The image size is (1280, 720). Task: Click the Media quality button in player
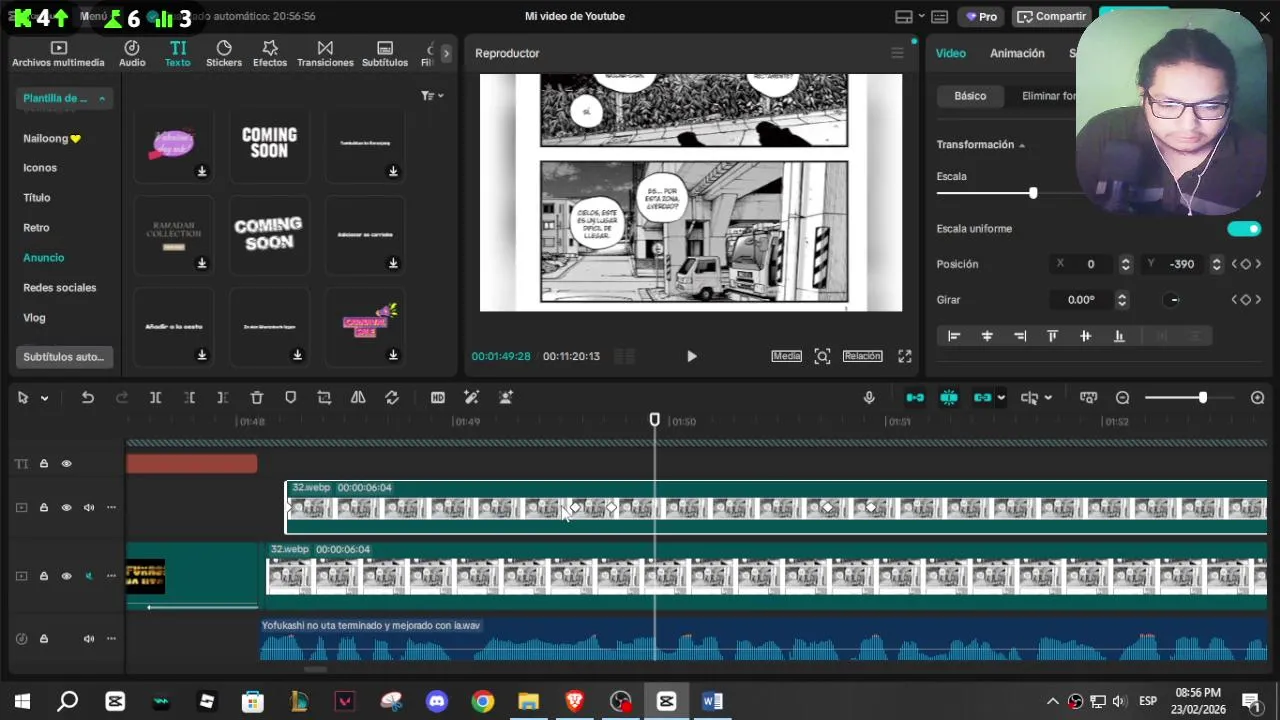pos(786,356)
